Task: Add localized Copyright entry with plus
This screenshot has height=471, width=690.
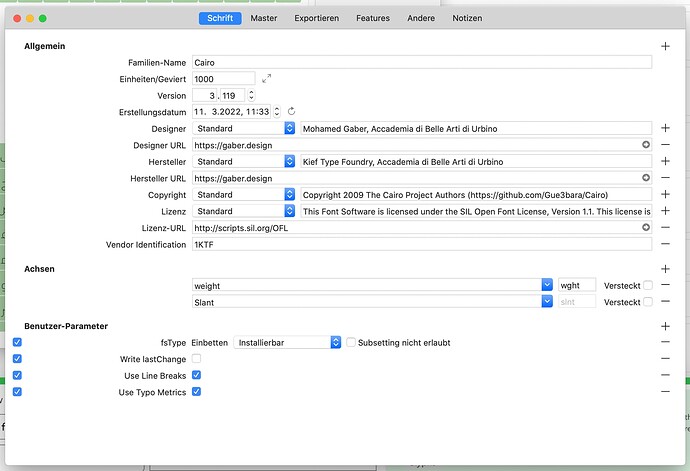Action: 665,194
